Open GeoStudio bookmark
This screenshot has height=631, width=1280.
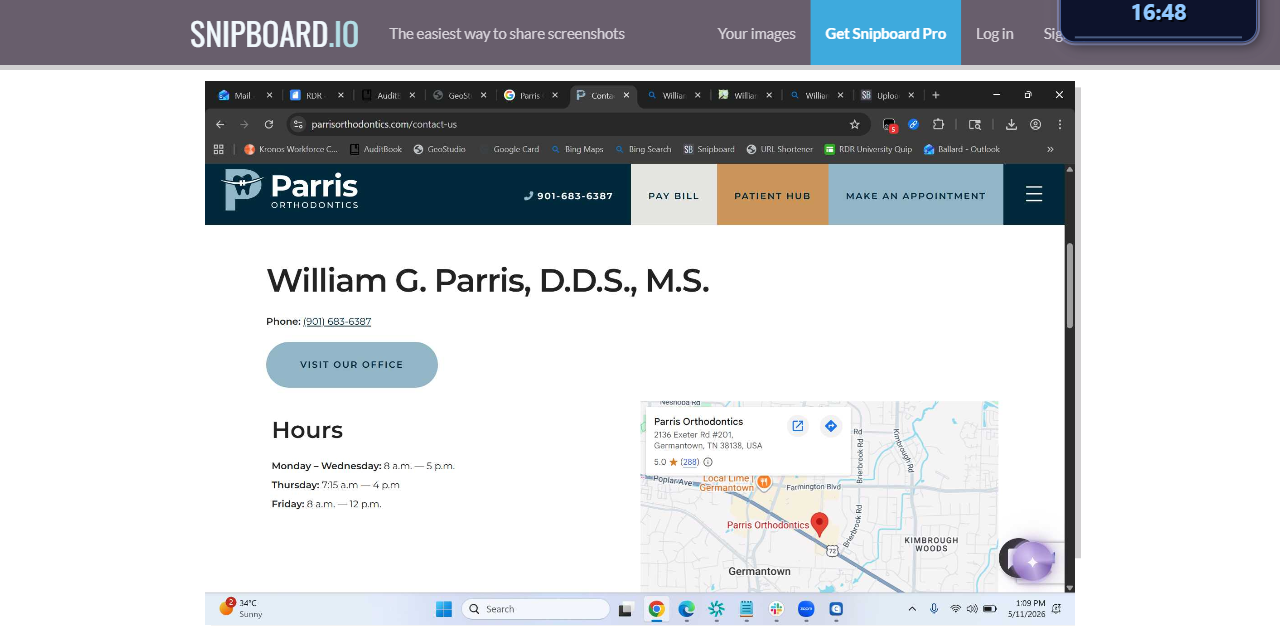[440, 149]
